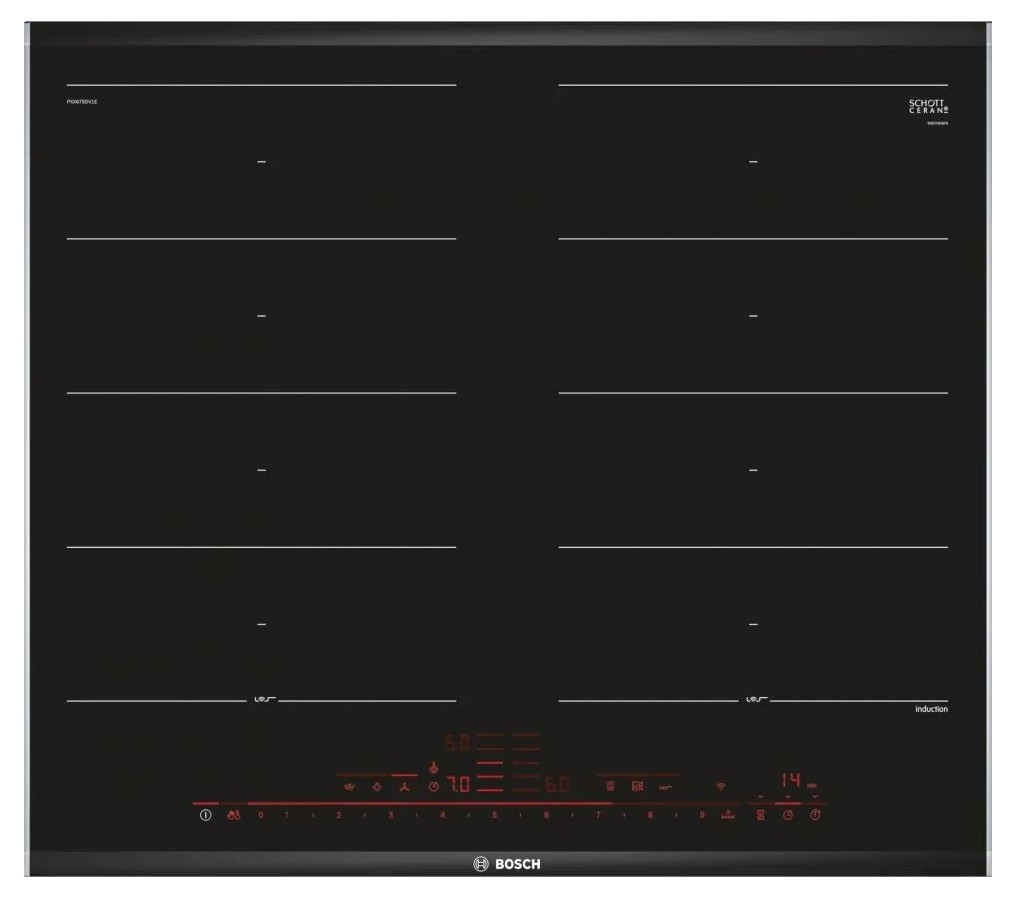Select the cooking zone showing 6.0

(x=557, y=786)
